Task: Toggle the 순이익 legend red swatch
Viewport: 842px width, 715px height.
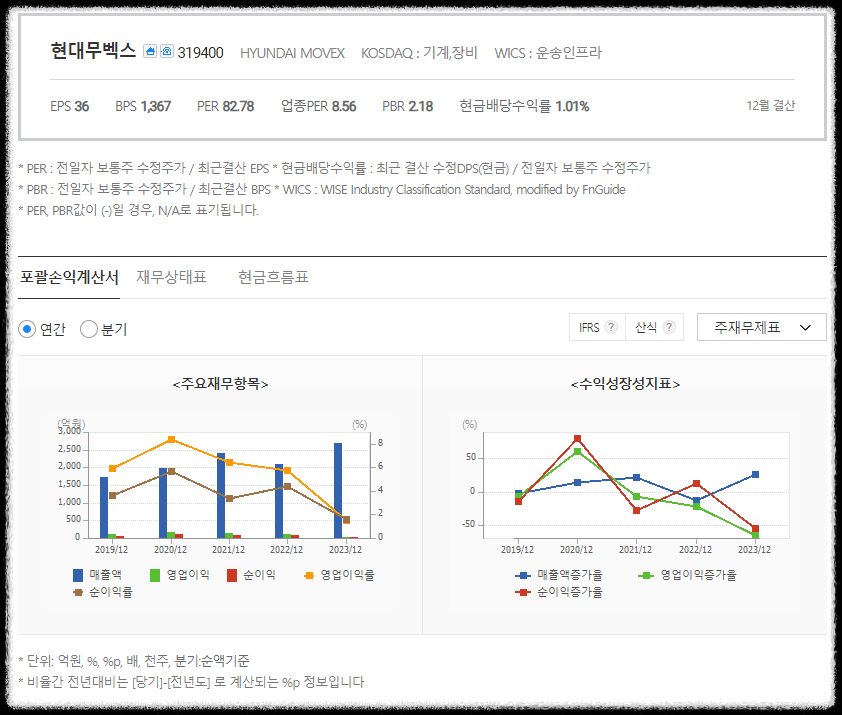Action: pos(232,575)
